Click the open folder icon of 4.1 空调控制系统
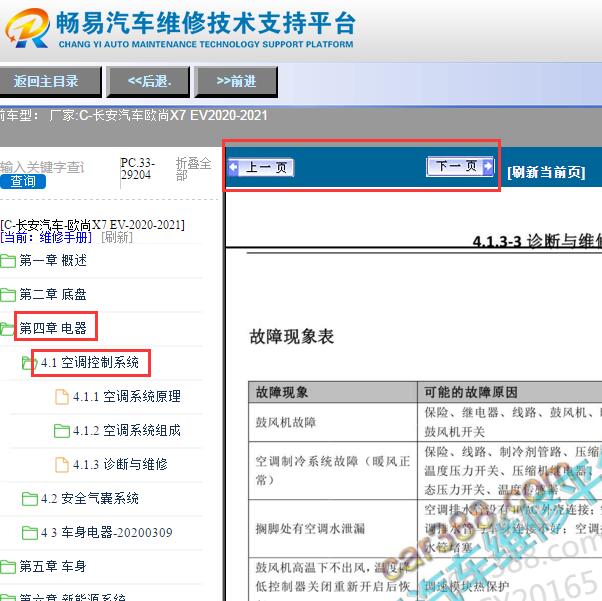 coord(30,363)
